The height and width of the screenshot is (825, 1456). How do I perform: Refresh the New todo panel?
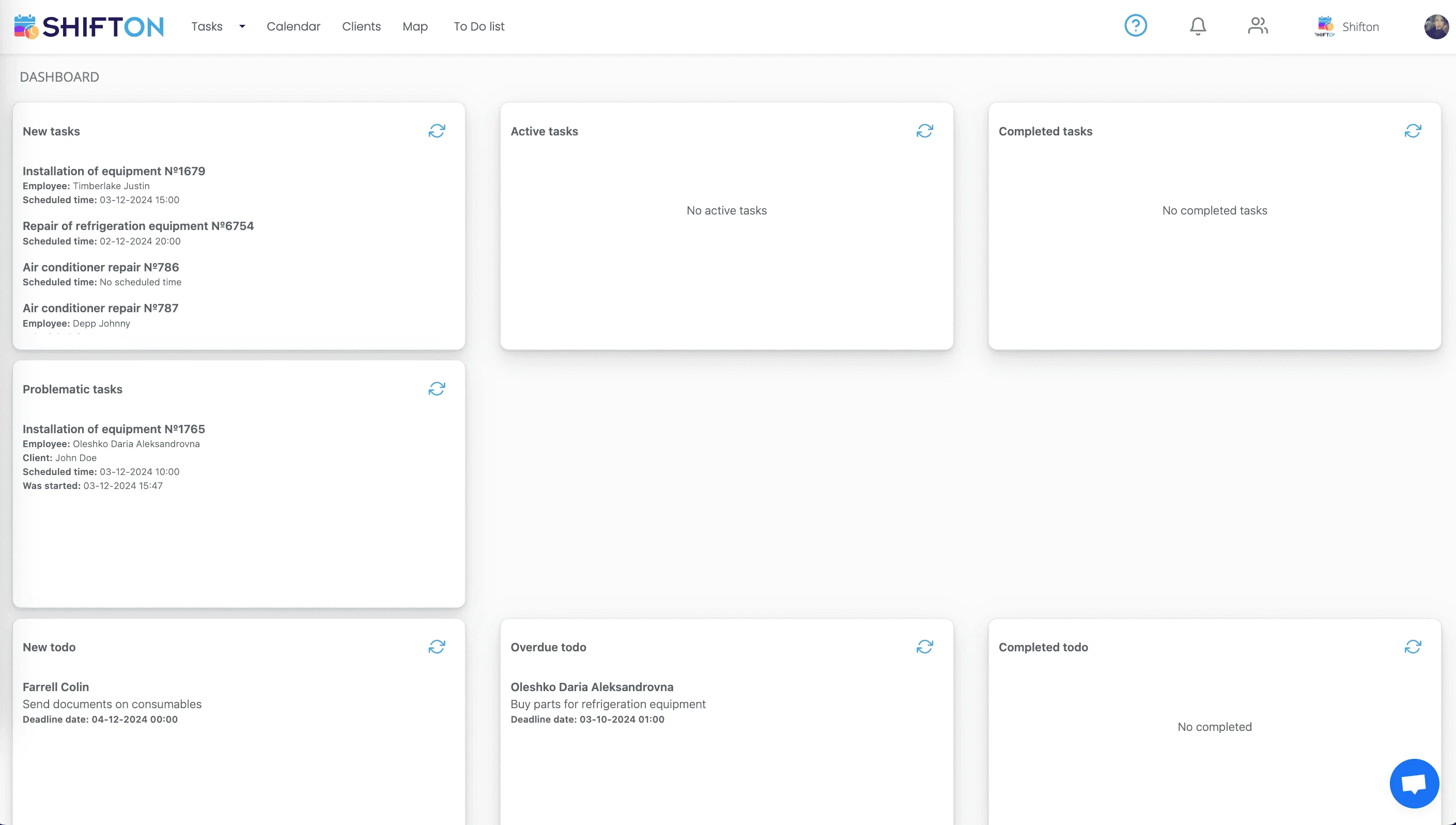(x=437, y=647)
